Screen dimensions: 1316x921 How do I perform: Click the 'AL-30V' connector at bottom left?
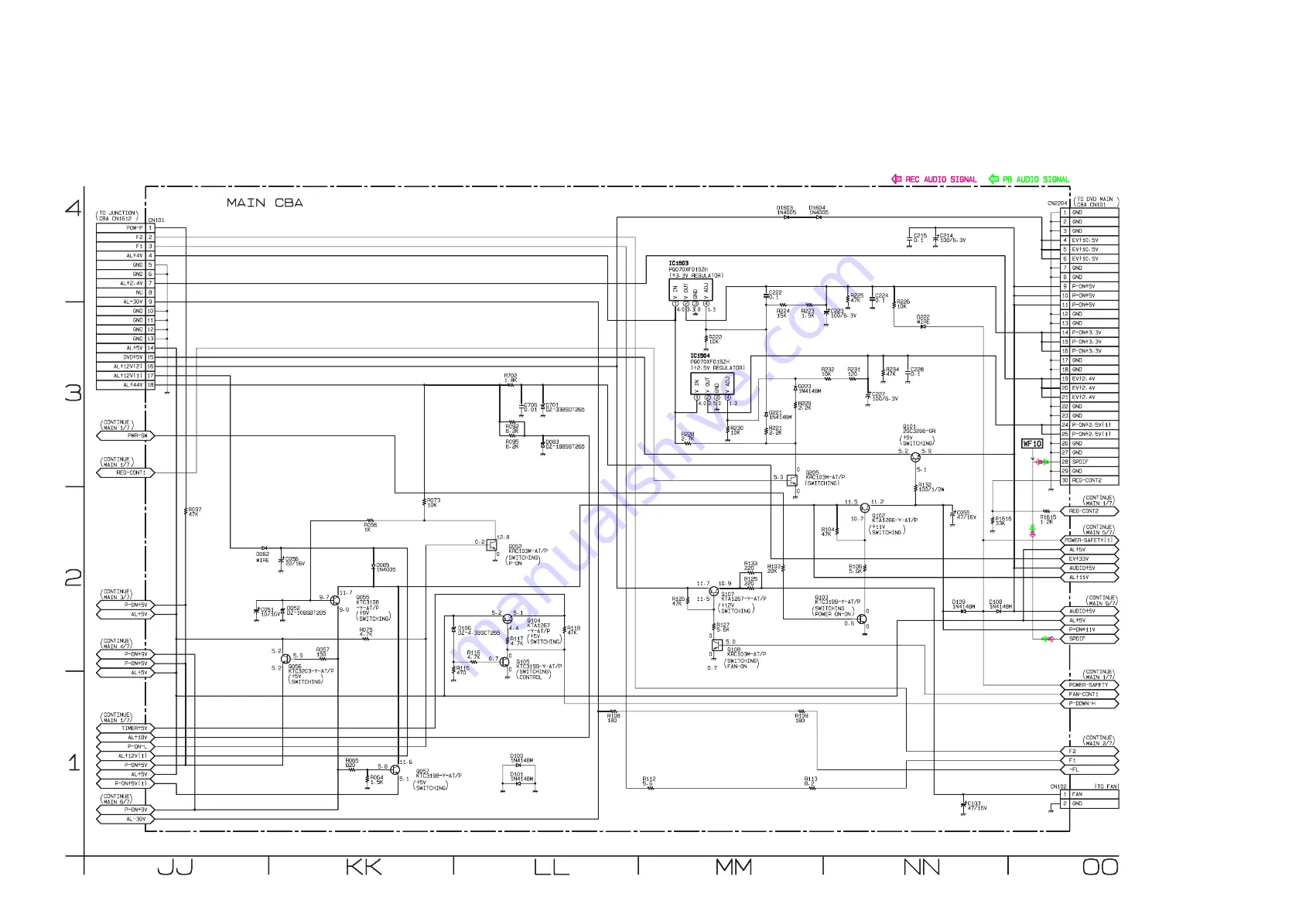(x=125, y=819)
